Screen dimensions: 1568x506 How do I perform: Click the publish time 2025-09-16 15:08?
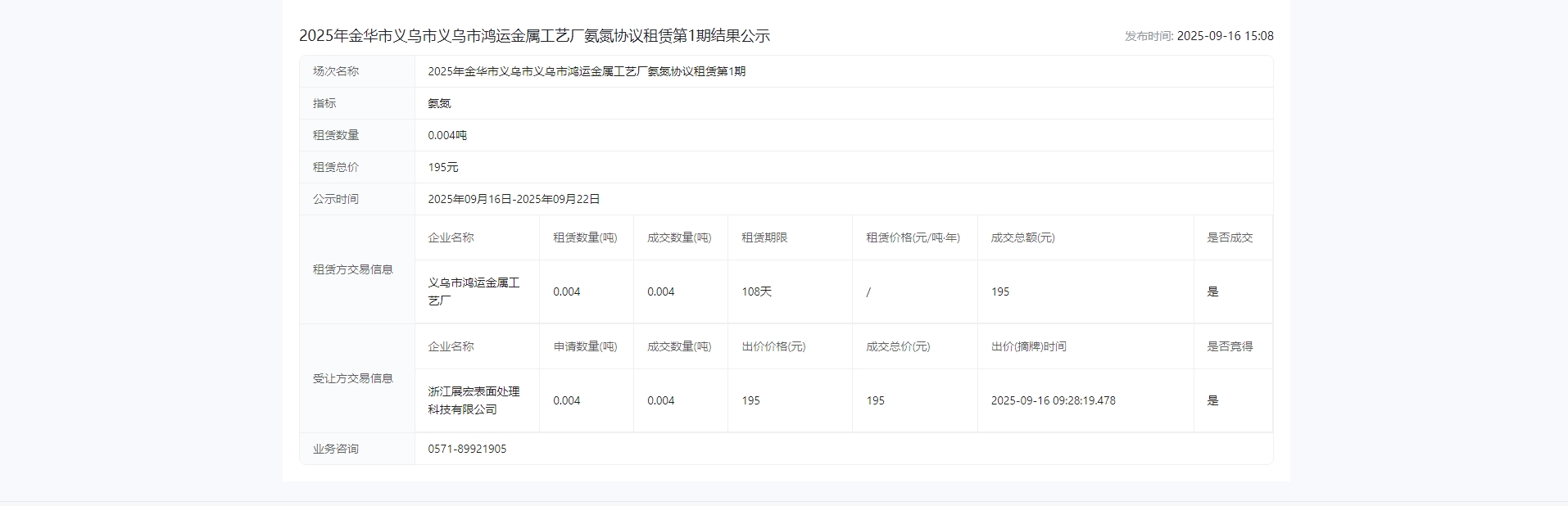(1224, 36)
